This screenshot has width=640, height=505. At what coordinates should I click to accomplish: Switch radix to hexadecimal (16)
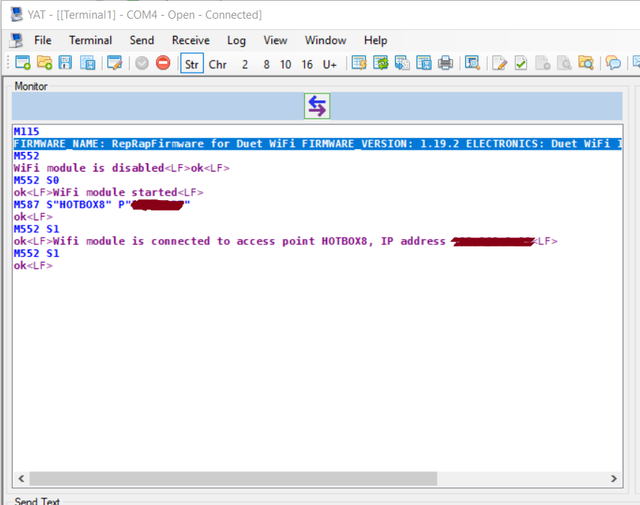[307, 65]
